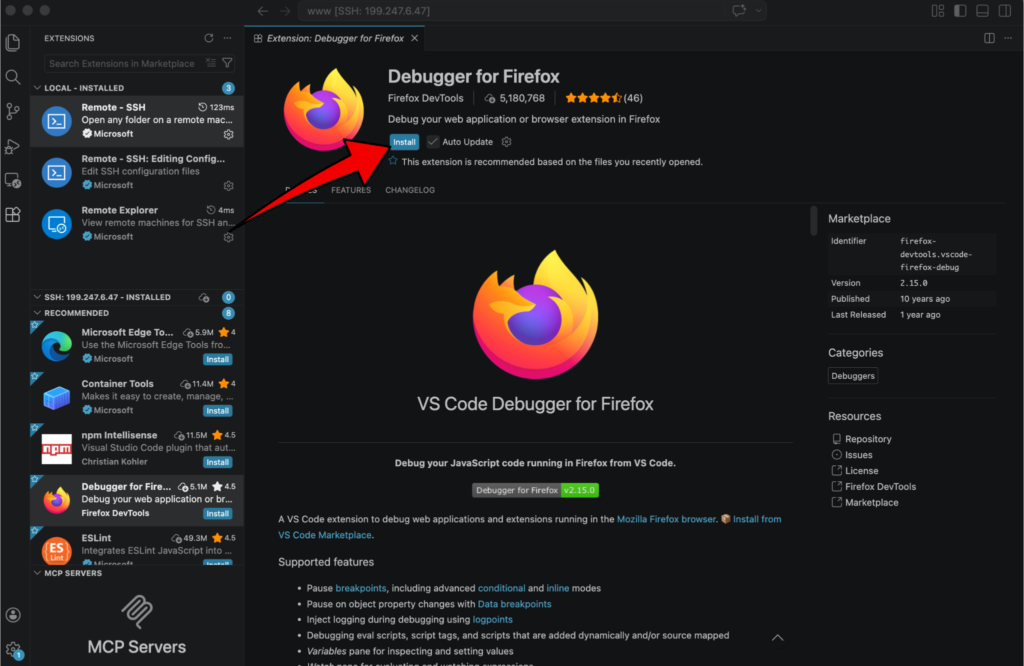Split the editor to the right
The image size is (1024, 666).
pyautogui.click(x=989, y=38)
